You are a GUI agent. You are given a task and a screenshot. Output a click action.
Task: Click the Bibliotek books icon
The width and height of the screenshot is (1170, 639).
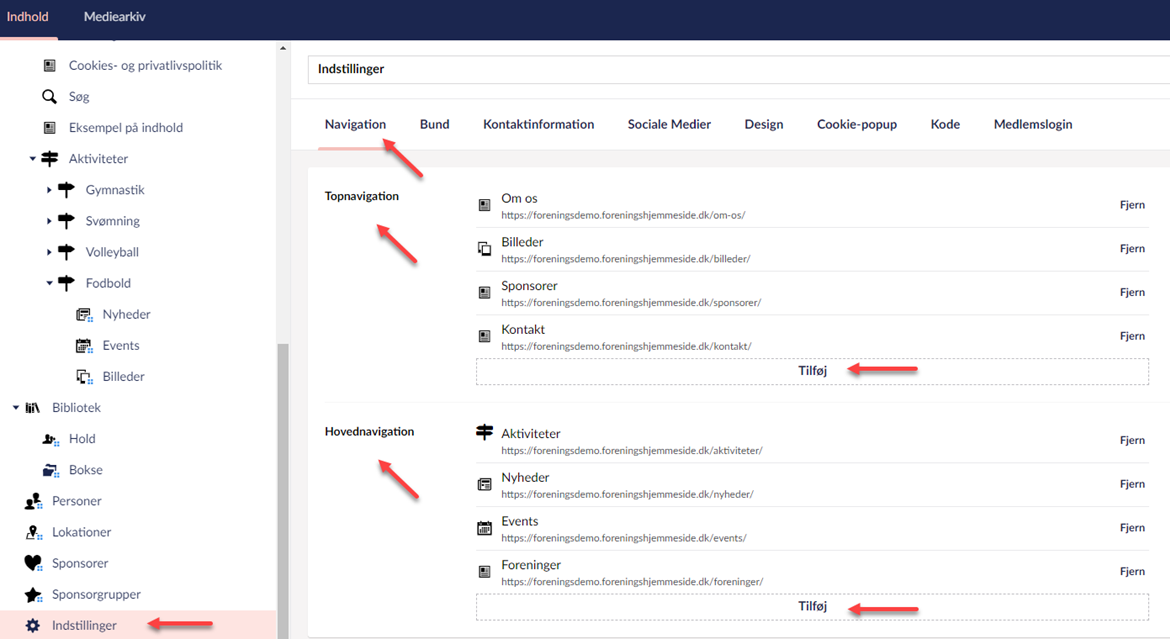click(x=33, y=408)
